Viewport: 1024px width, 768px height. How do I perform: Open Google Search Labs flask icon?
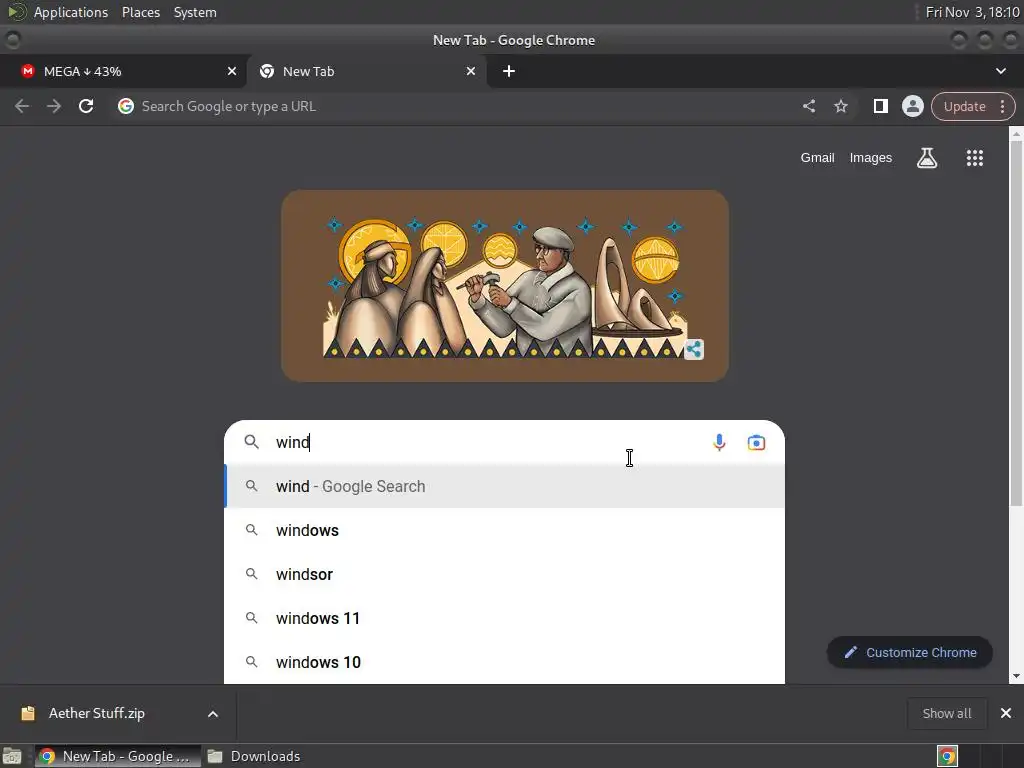pyautogui.click(x=927, y=157)
